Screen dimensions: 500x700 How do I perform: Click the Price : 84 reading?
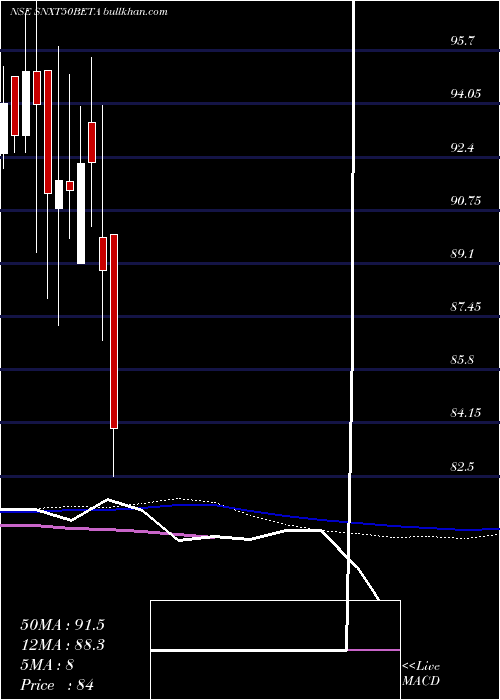click(57, 685)
